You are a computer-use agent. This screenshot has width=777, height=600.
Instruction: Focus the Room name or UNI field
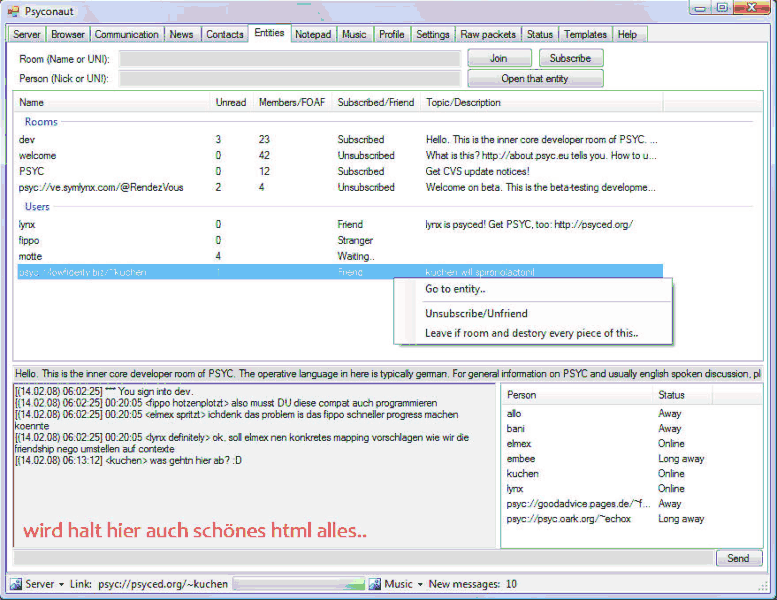290,58
